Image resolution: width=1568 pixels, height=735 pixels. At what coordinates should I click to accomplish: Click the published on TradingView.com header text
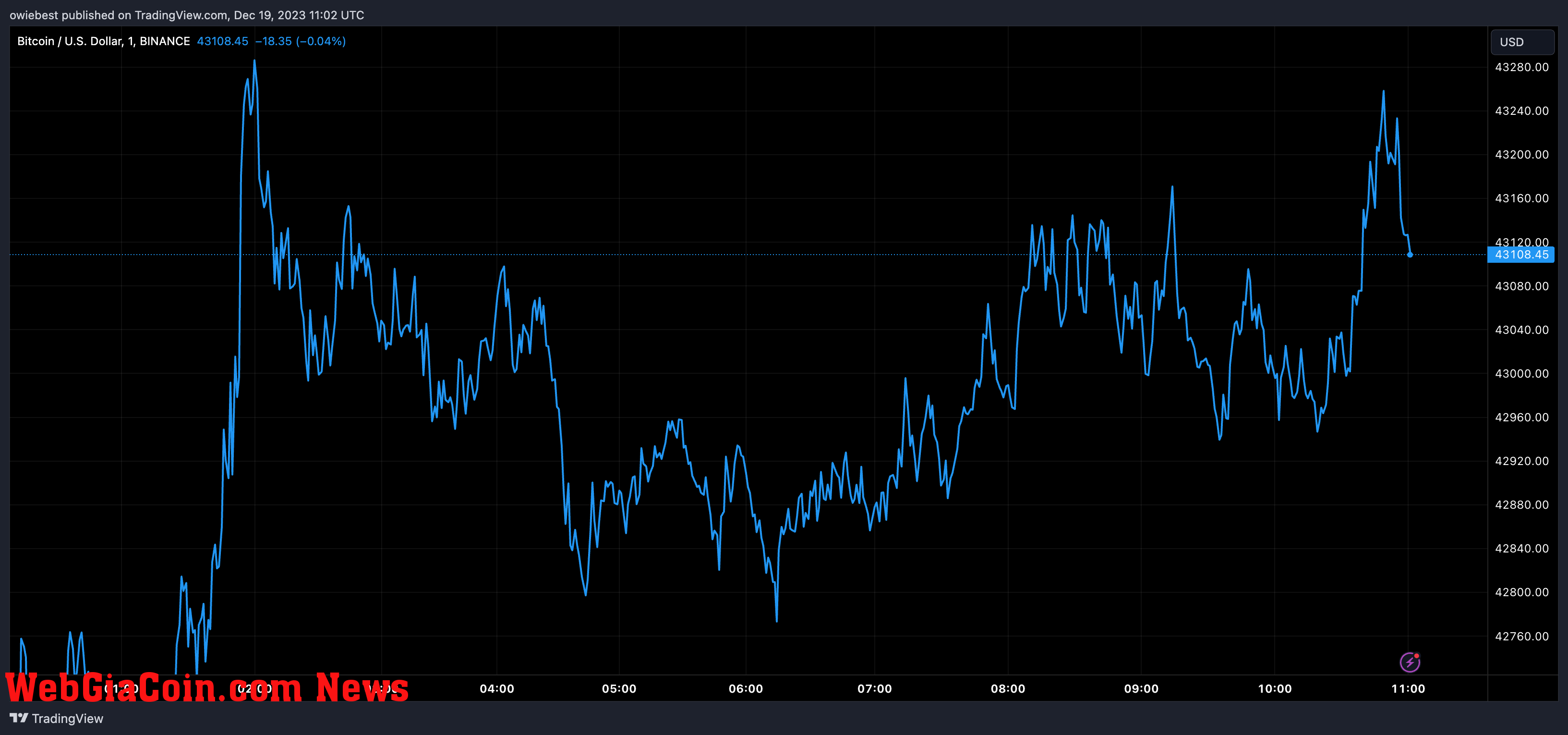(x=187, y=15)
